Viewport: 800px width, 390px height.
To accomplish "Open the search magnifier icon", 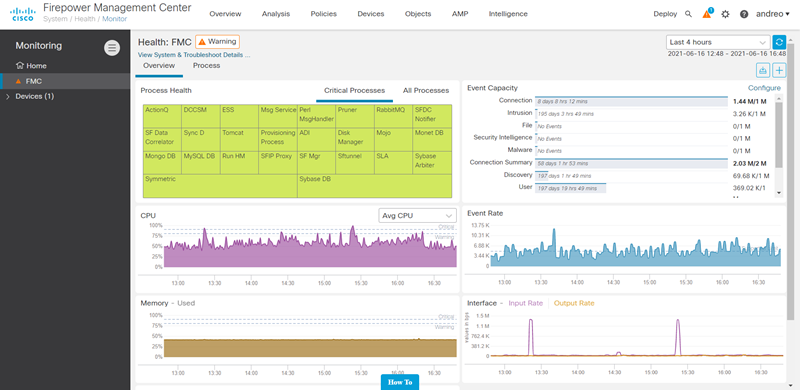I will pyautogui.click(x=688, y=14).
